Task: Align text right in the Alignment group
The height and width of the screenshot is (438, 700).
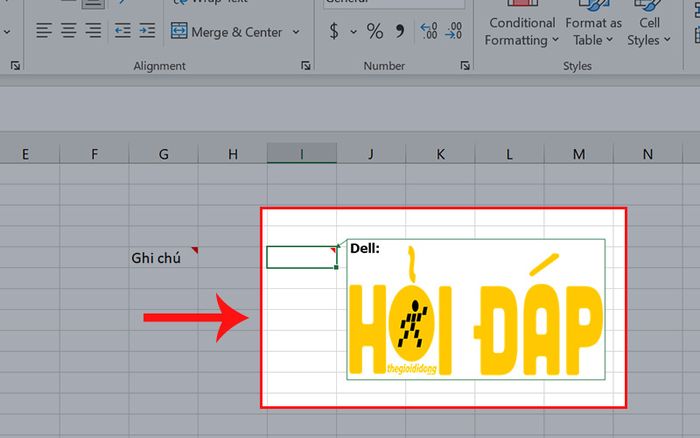Action: (93, 31)
